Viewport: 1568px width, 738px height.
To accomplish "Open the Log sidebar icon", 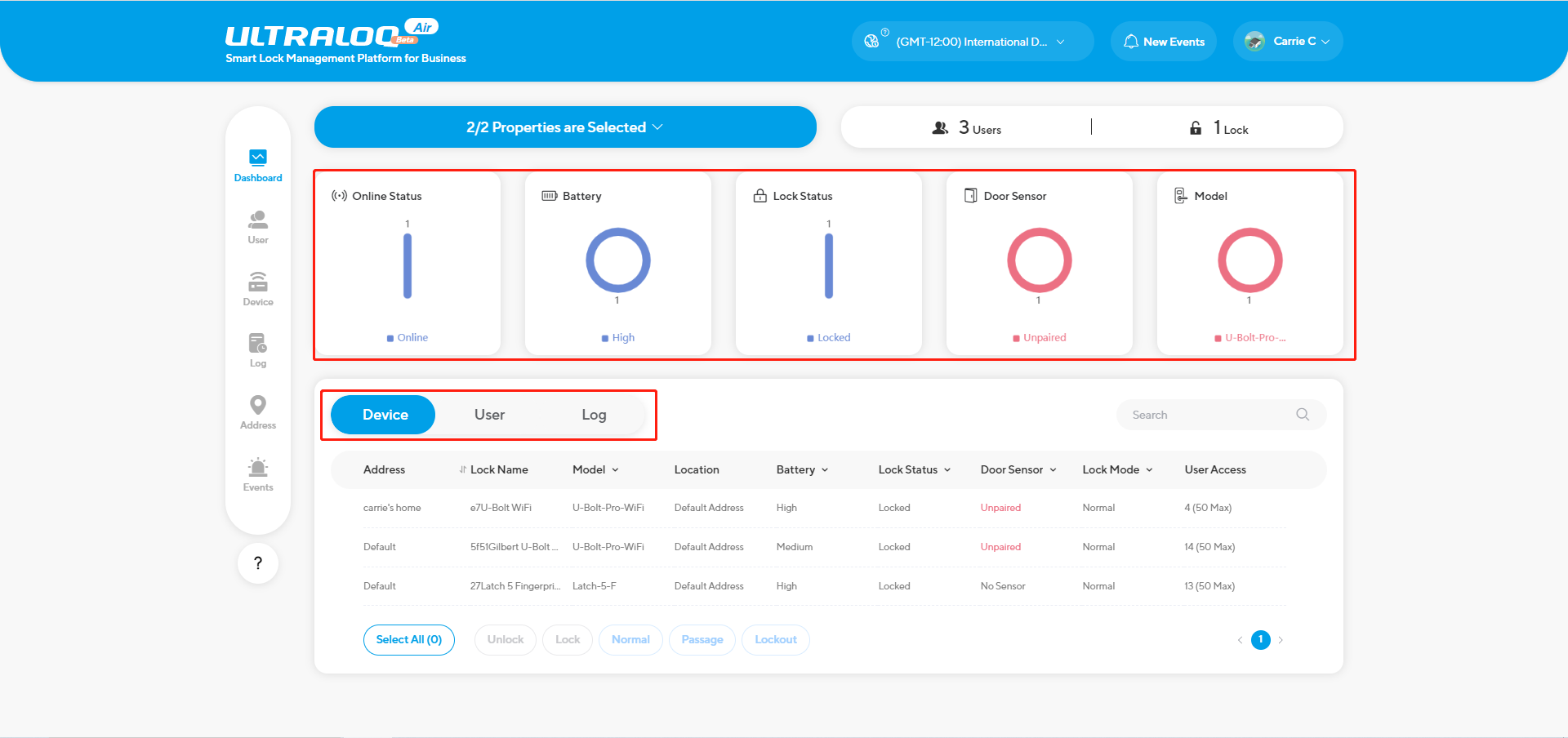I will point(258,343).
